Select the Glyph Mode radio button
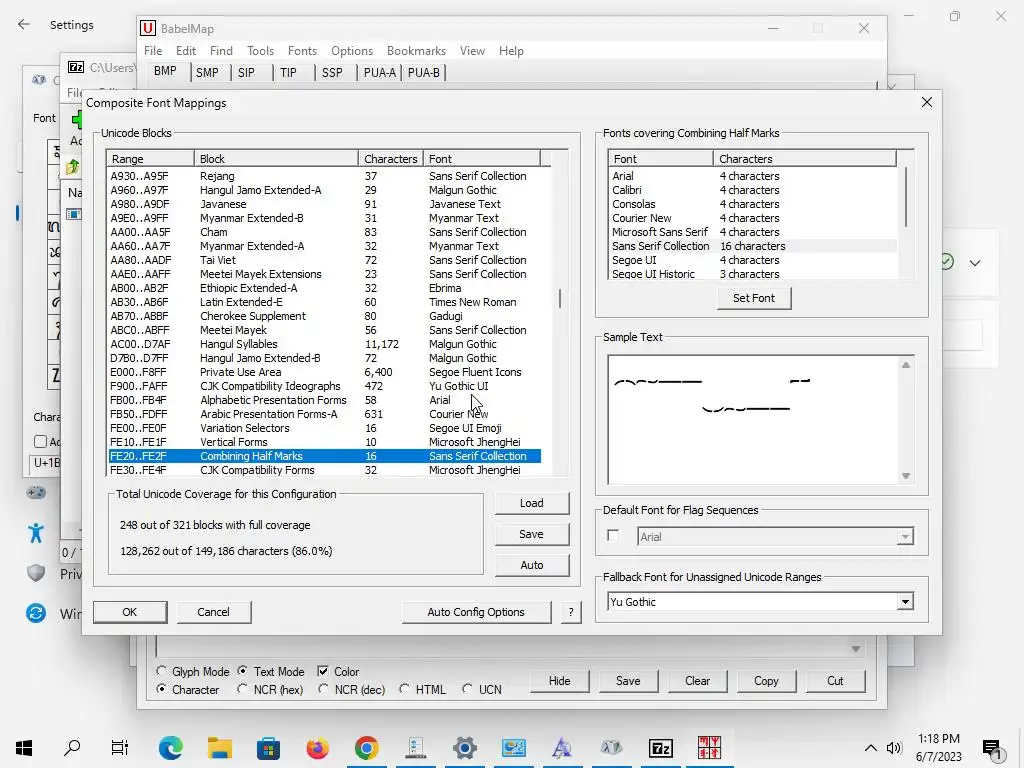This screenshot has width=1024, height=768. 161,671
